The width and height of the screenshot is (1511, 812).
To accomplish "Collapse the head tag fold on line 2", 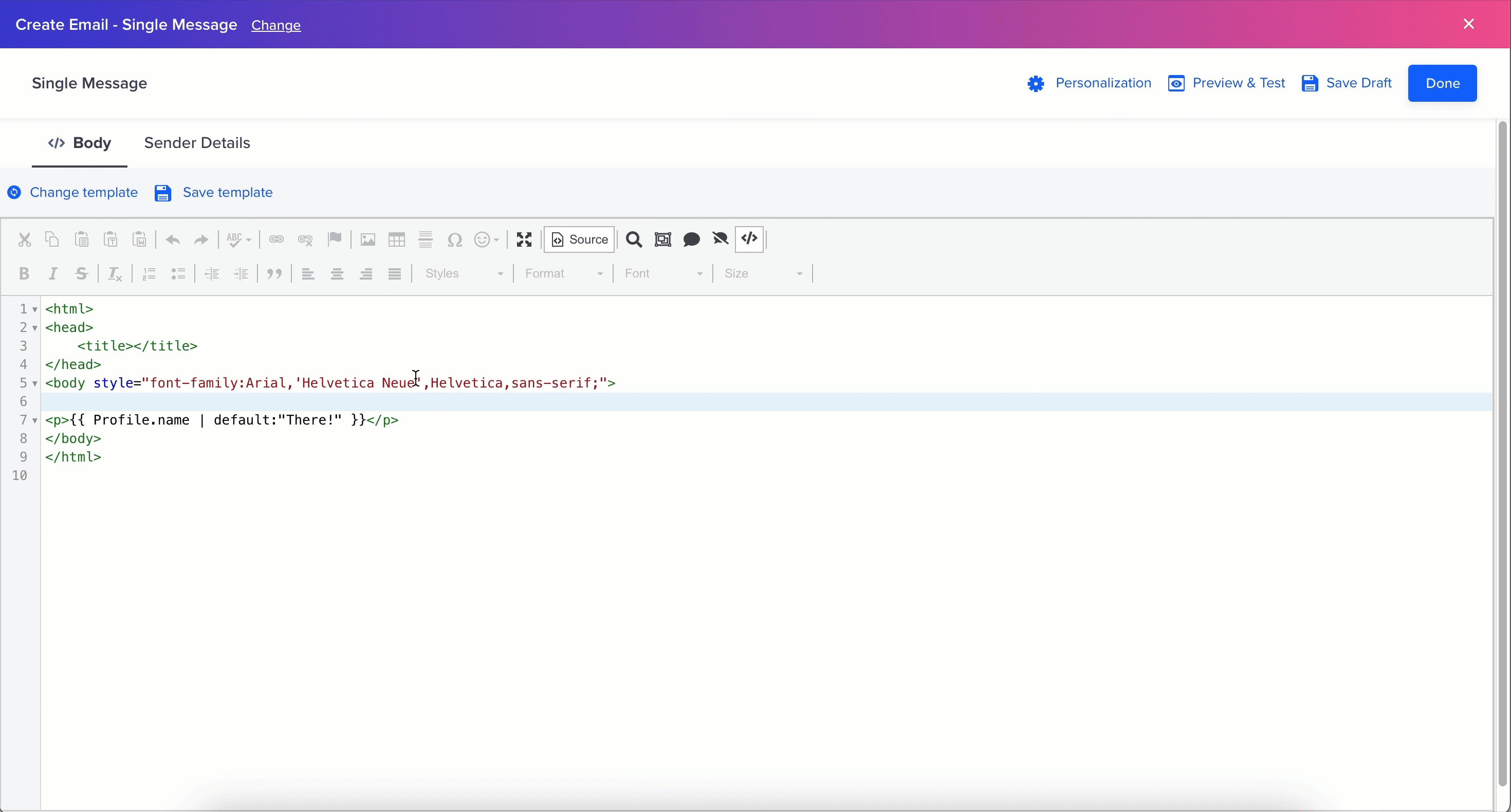I will point(34,328).
